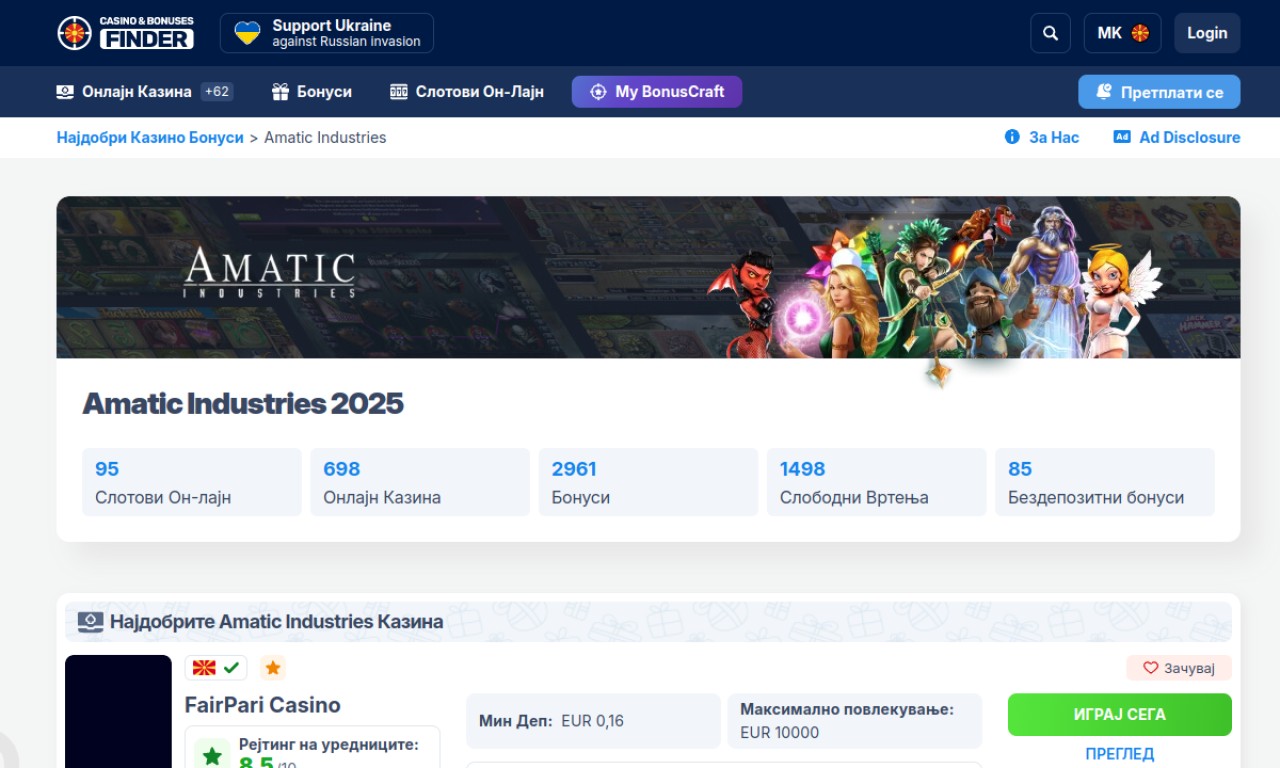Screen dimensions: 1280x768
Task: Click the ИГРАЈ СЕГА button
Action: tap(1120, 715)
